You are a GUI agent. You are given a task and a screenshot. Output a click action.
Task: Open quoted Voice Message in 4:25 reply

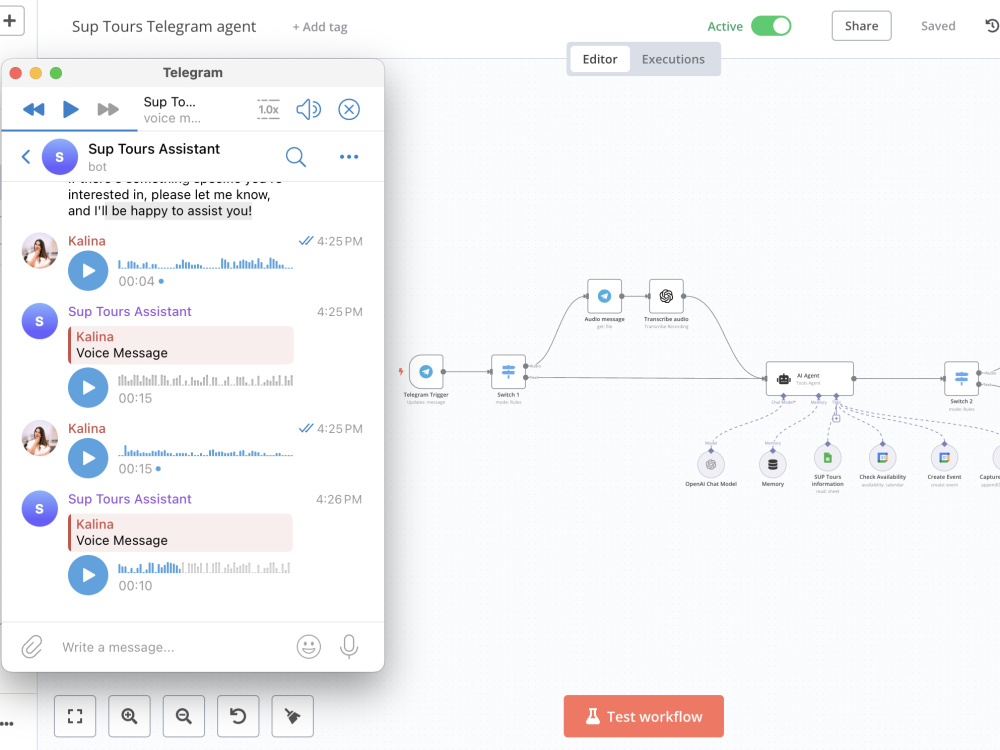tap(180, 345)
